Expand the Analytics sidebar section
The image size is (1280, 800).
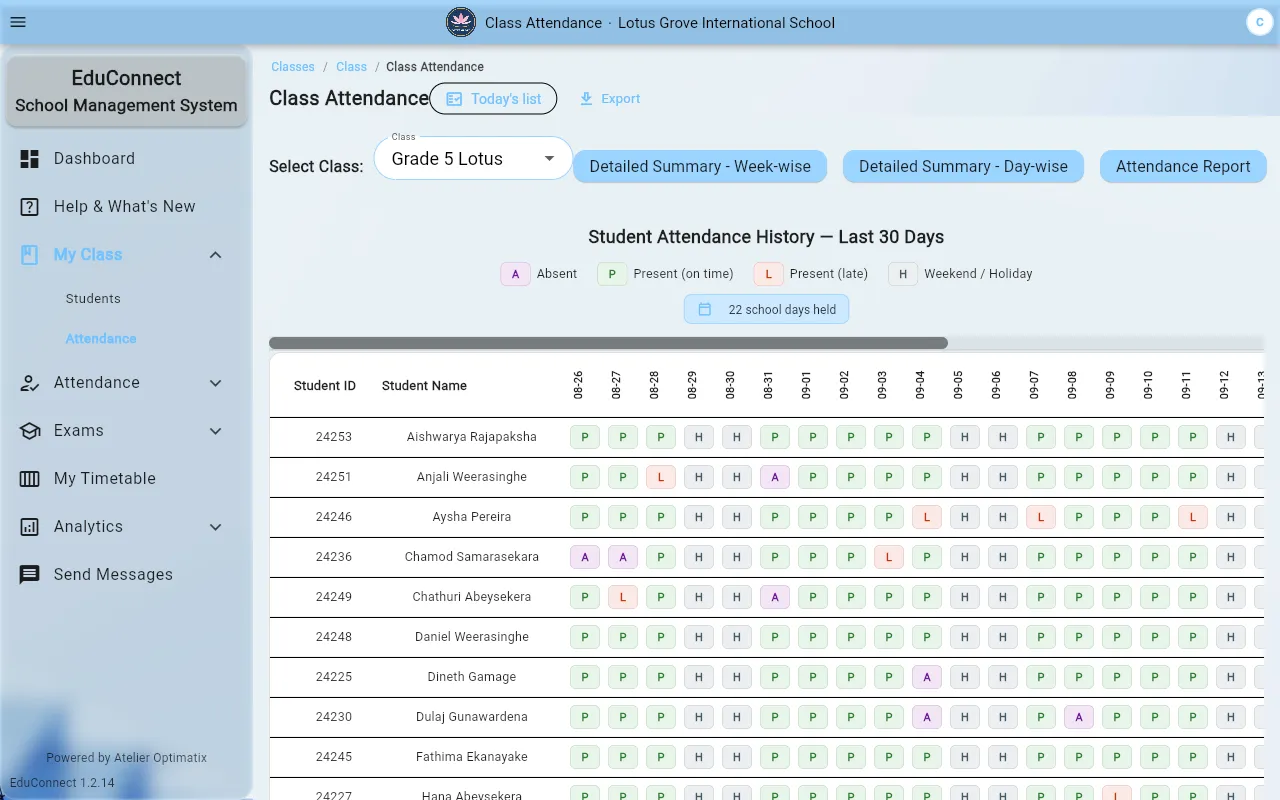coord(215,526)
